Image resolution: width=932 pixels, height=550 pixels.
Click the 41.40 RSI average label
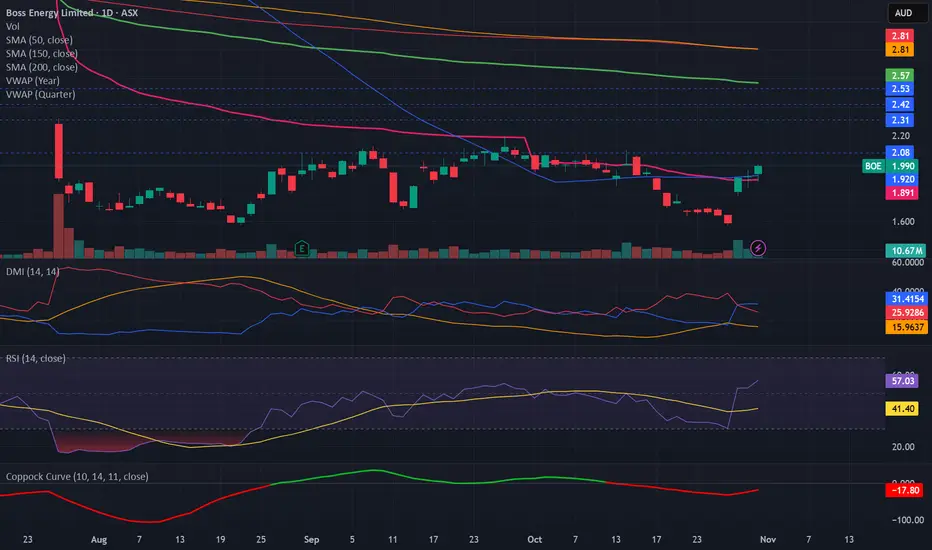click(x=902, y=408)
